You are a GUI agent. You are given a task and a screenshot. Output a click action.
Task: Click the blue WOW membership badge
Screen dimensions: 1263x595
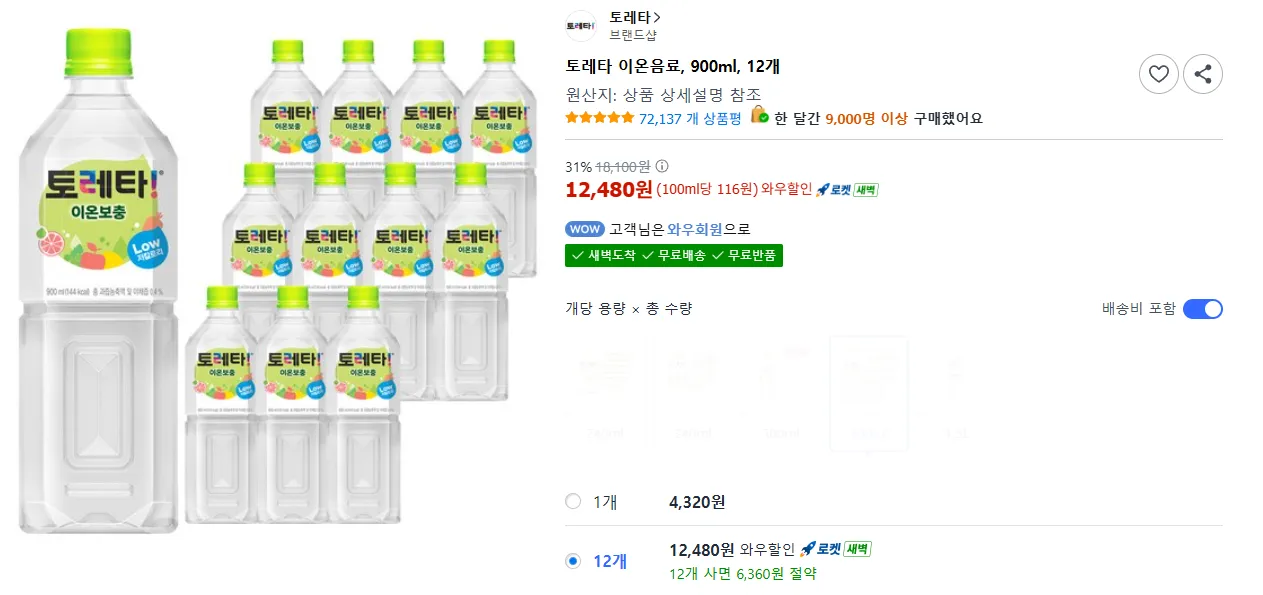[x=584, y=229]
